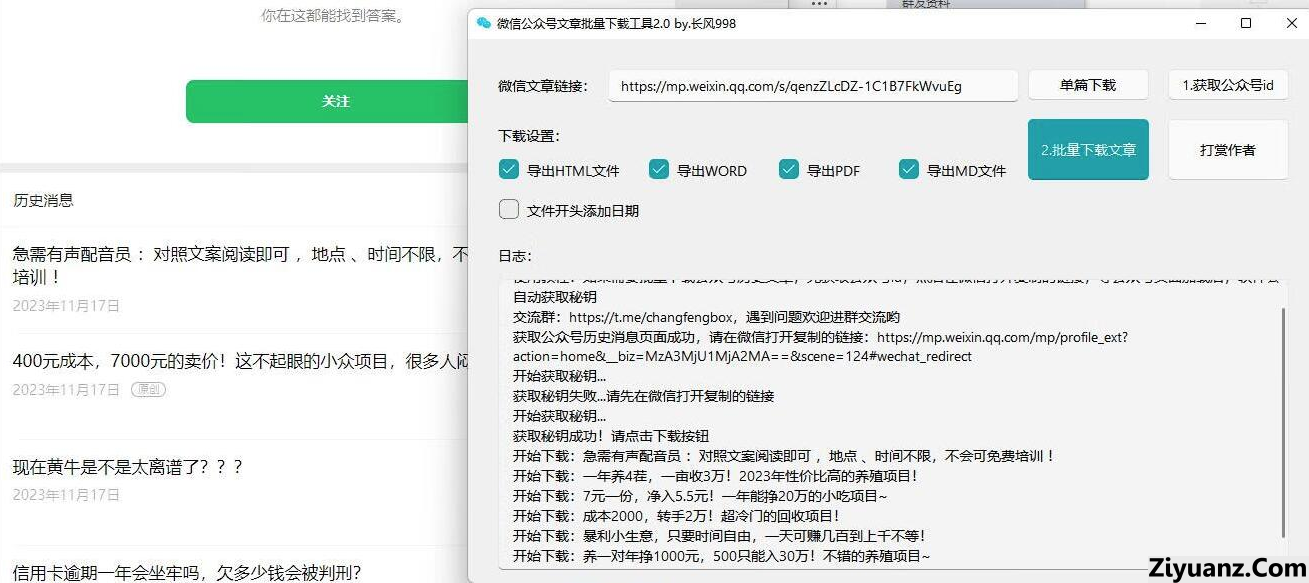Toggle the 导出HTML文件 checkbox
Image resolution: width=1309 pixels, height=583 pixels.
coord(509,170)
